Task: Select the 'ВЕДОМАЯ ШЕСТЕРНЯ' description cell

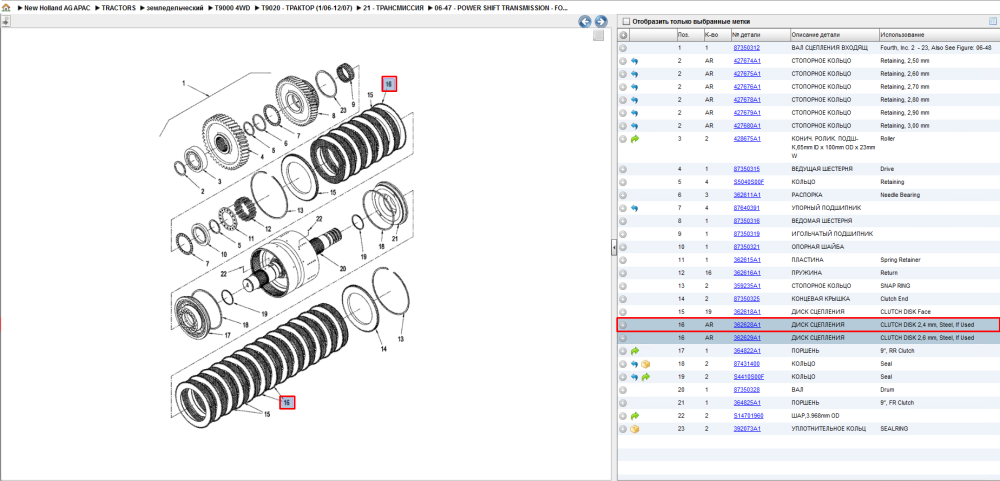Action: click(821, 221)
